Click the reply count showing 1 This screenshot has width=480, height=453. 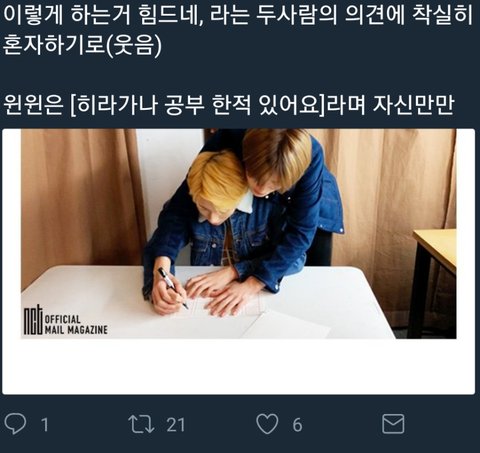tap(44, 425)
